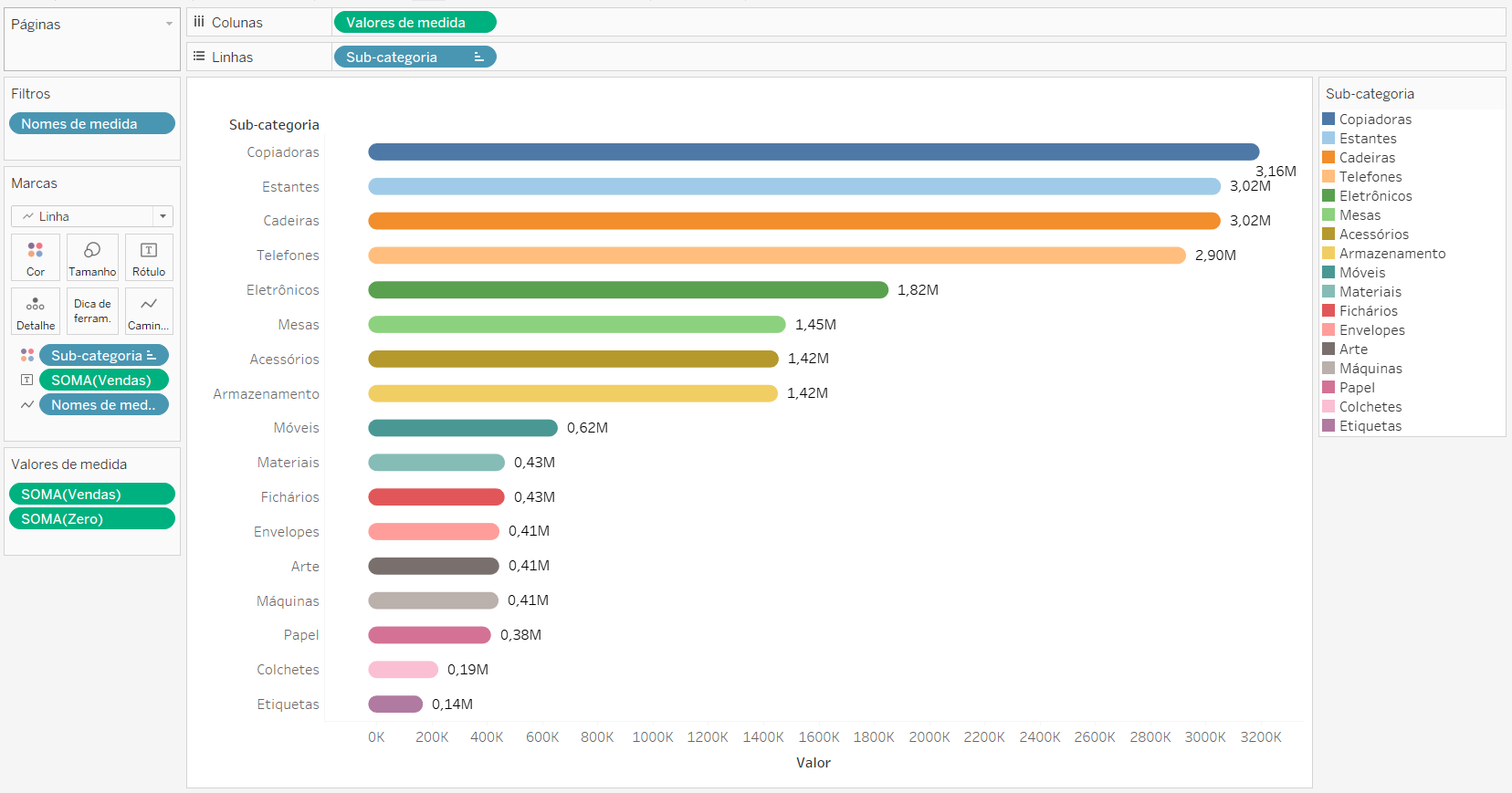
Task: Click the sort icon on Marks Sub-categoria pill
Action: click(x=152, y=355)
